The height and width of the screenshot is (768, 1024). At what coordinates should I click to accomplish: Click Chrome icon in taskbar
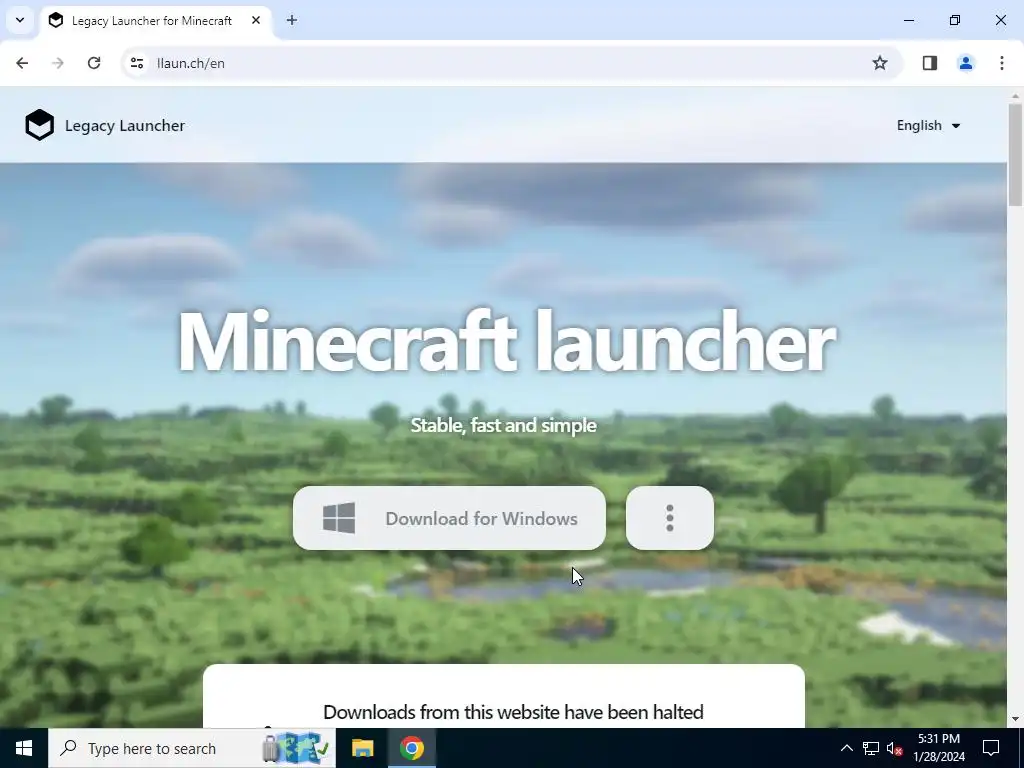[411, 748]
